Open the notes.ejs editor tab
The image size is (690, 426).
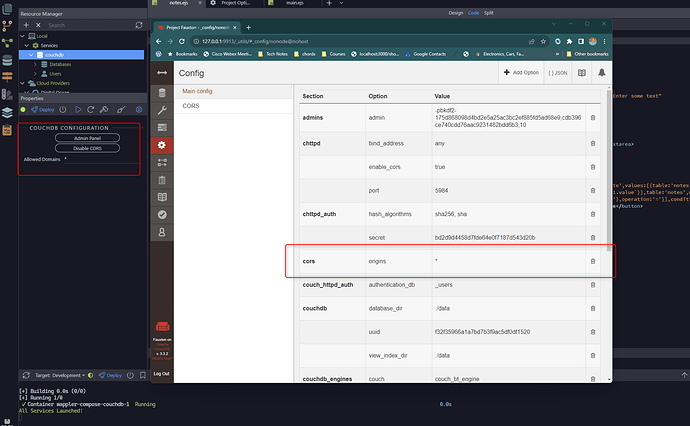point(179,3)
